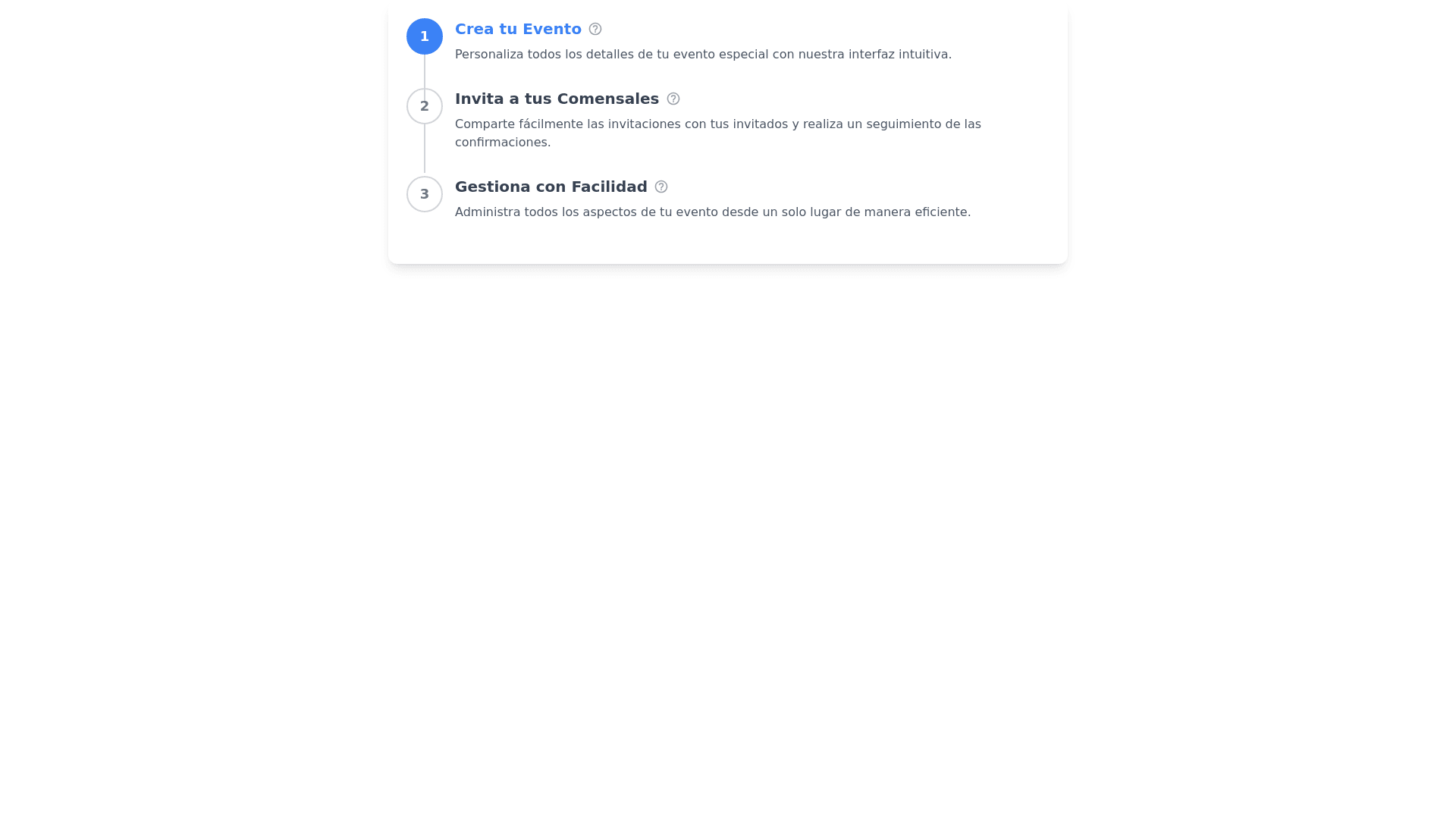Click the help icon beside Crea tu Evento

[x=595, y=30]
